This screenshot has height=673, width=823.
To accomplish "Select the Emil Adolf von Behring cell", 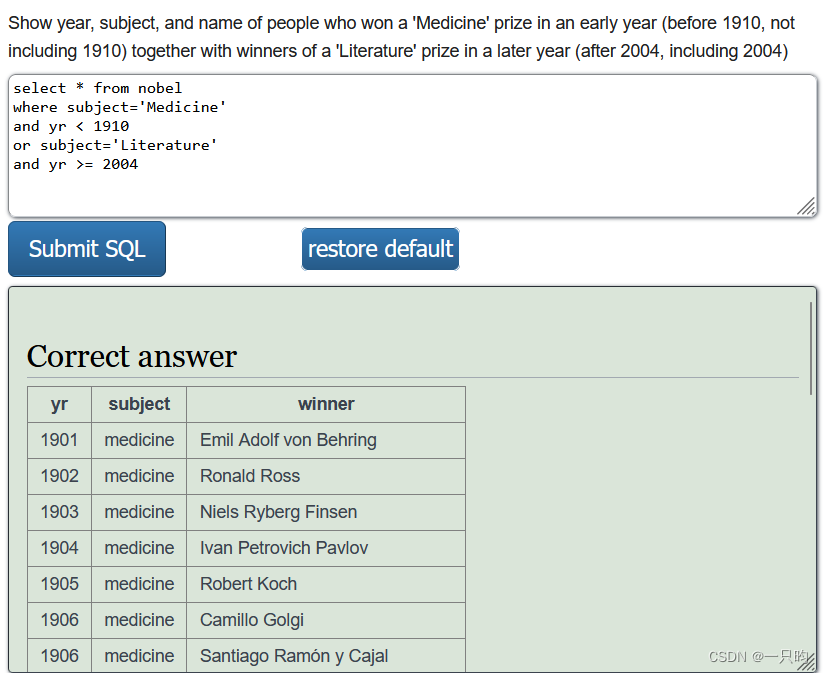I will 287,440.
